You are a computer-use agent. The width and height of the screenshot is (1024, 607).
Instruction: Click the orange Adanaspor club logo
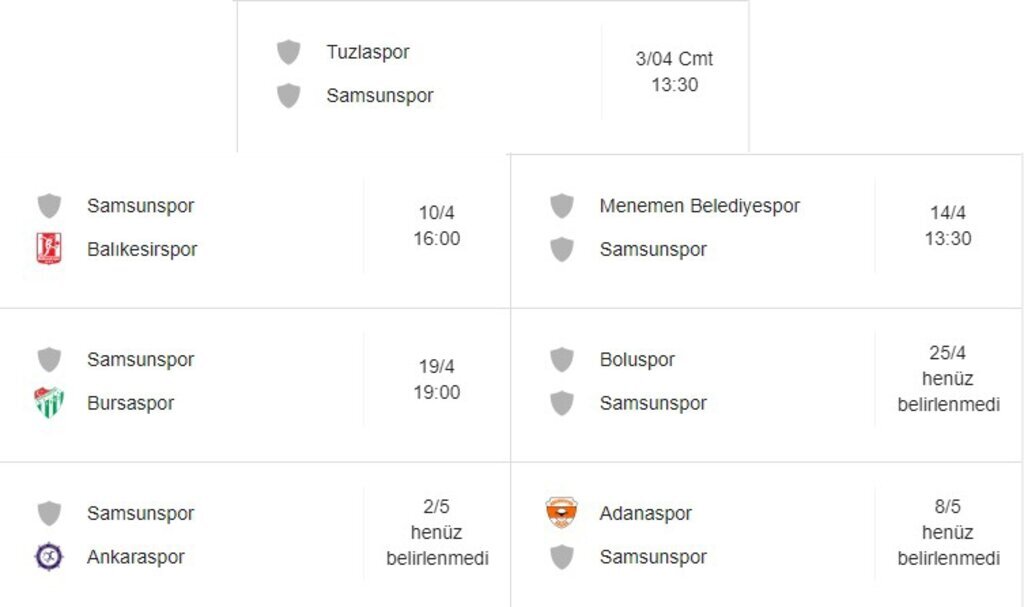(561, 513)
